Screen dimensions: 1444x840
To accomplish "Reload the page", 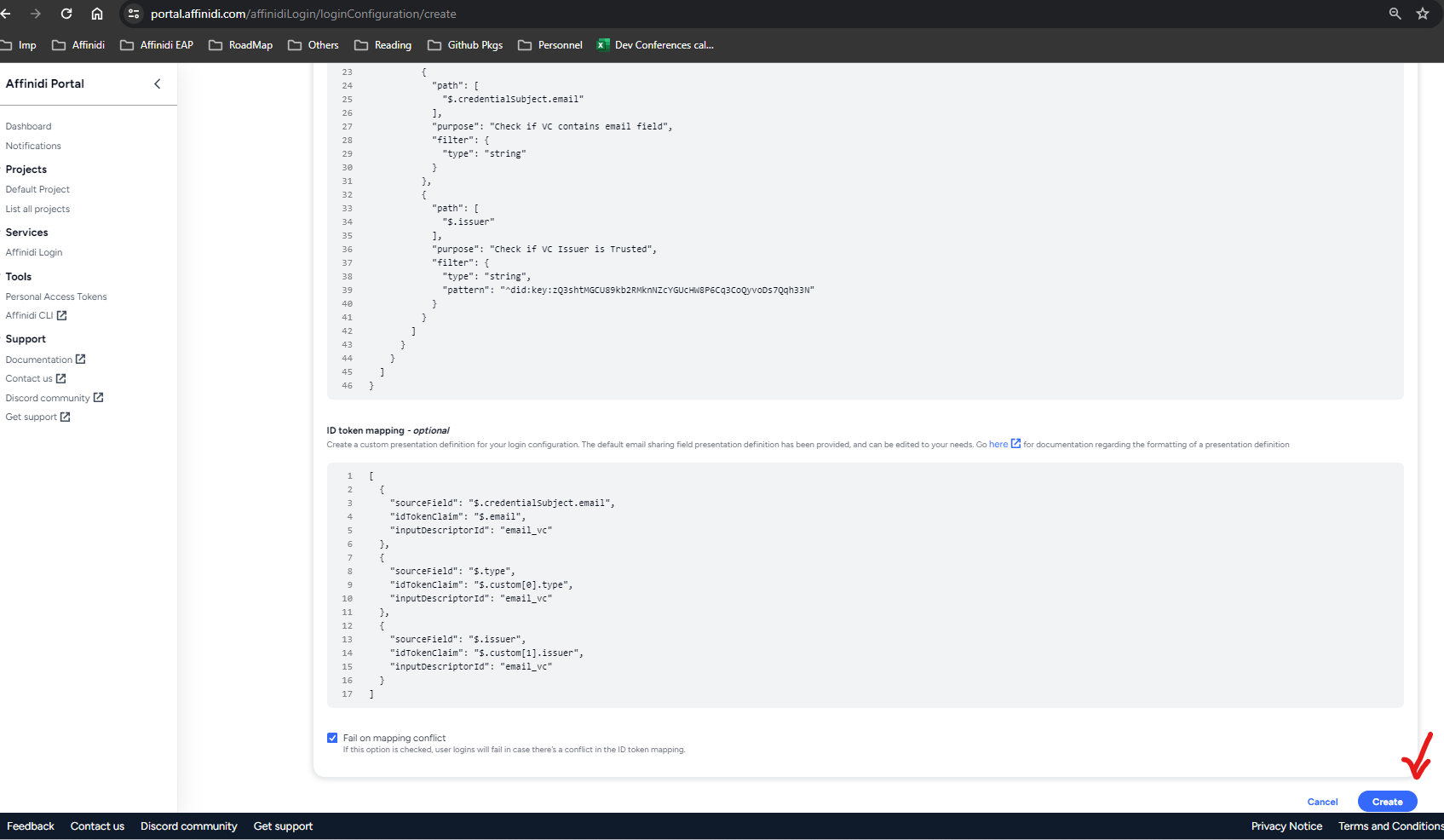I will point(66,14).
